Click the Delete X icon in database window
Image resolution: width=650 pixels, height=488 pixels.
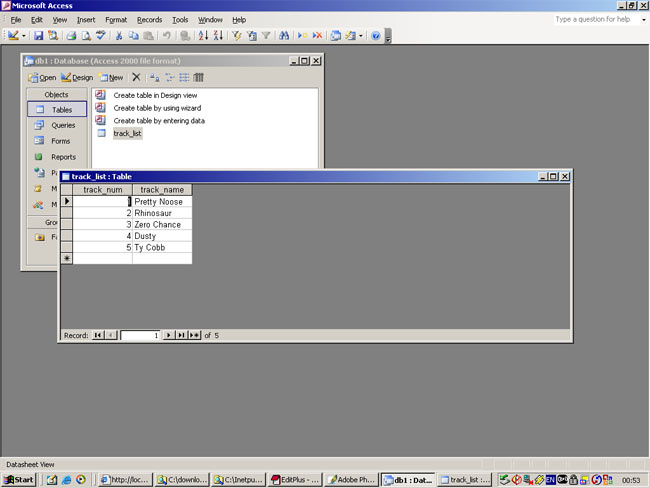tap(136, 77)
